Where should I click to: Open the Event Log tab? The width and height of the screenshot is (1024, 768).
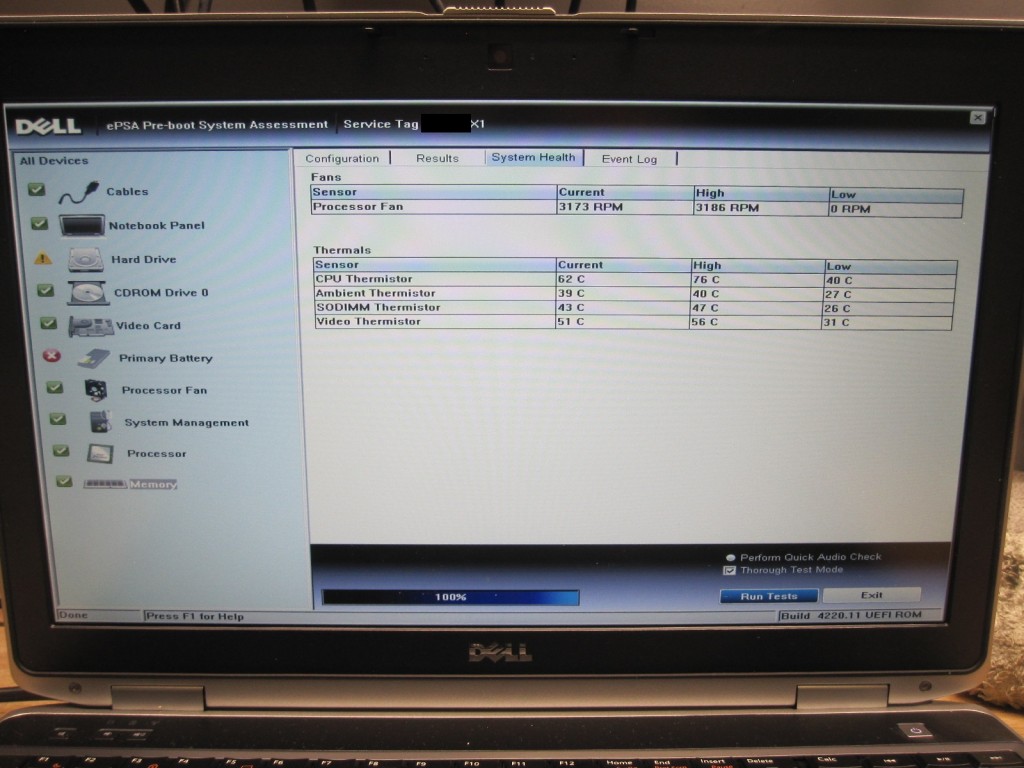coord(630,159)
